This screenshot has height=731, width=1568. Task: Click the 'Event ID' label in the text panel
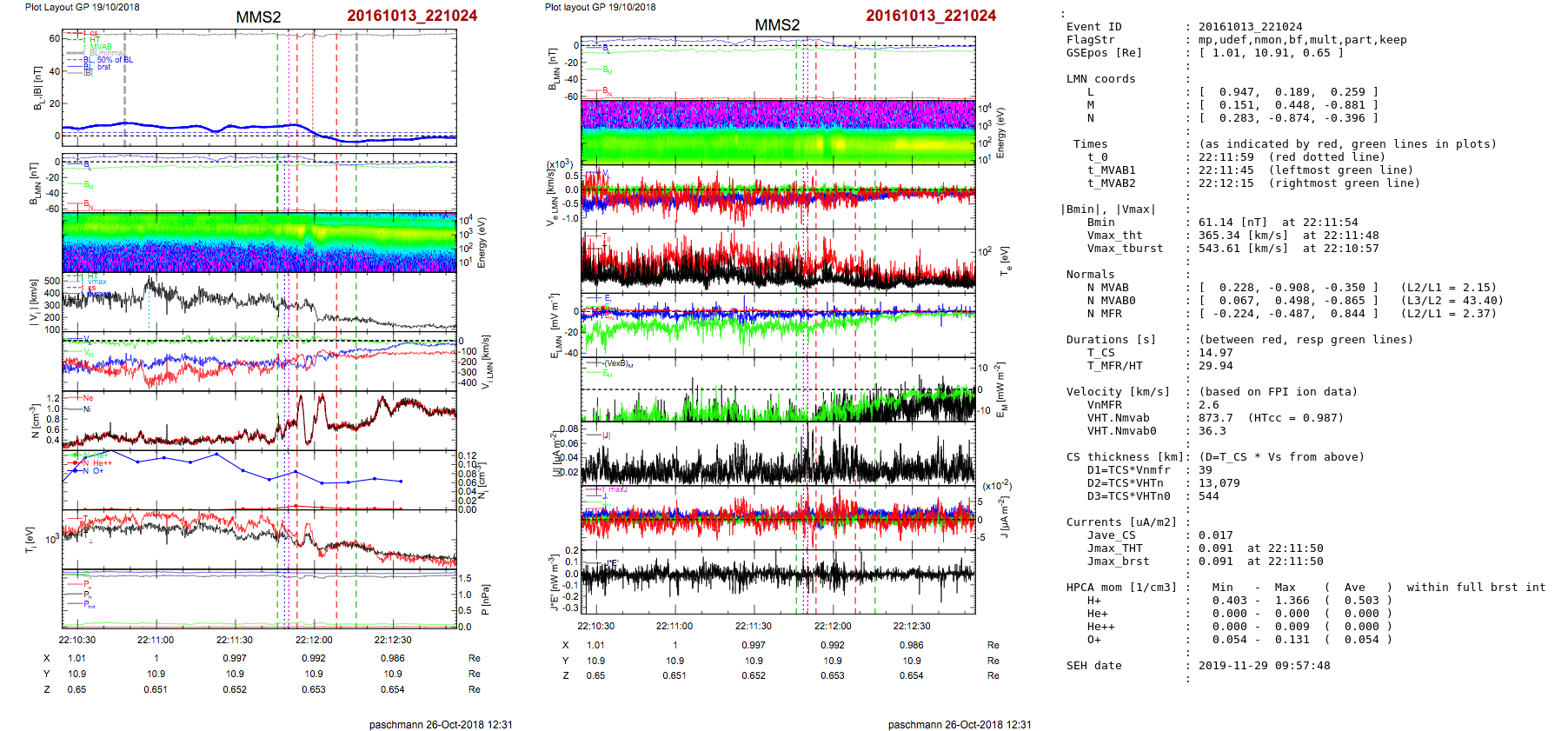pos(1093,27)
